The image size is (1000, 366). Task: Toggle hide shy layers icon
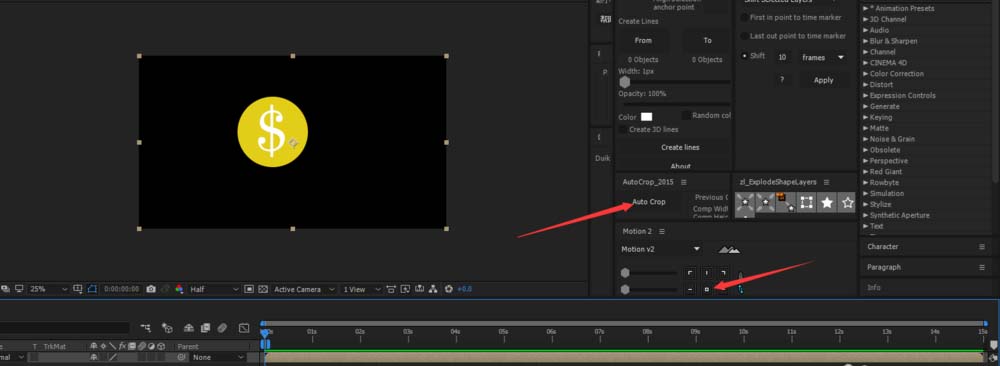pos(189,328)
